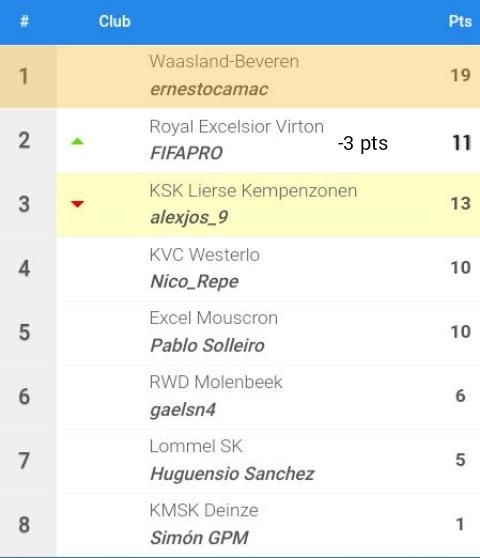480x558 pixels.
Task: Open the manager Nico_Repe profile
Action: pos(194,281)
